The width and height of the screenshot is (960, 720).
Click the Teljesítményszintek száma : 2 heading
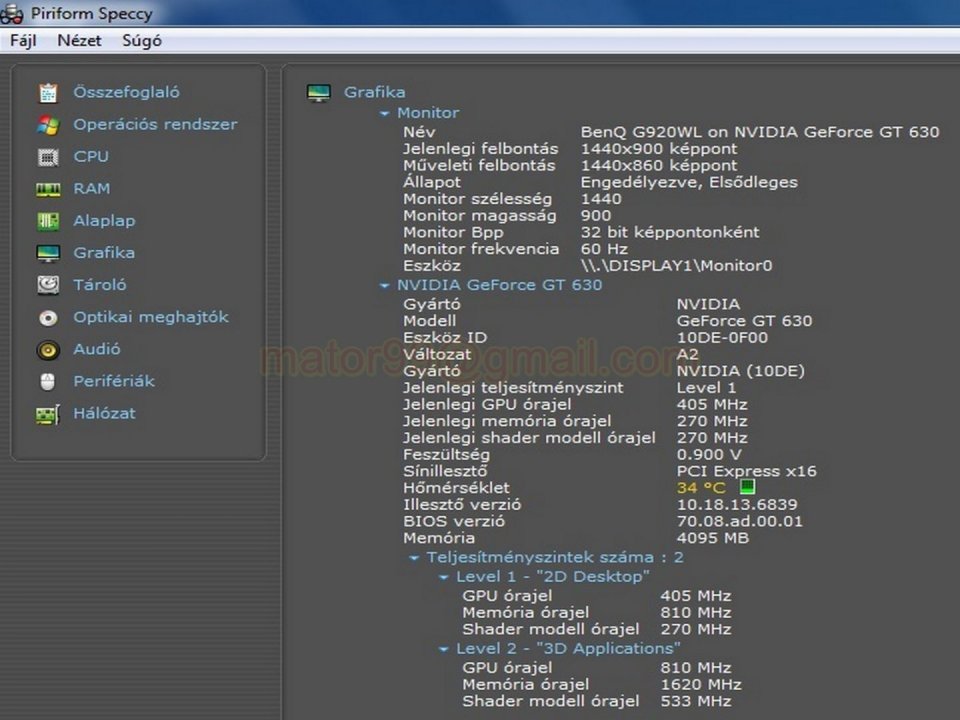[x=555, y=557]
